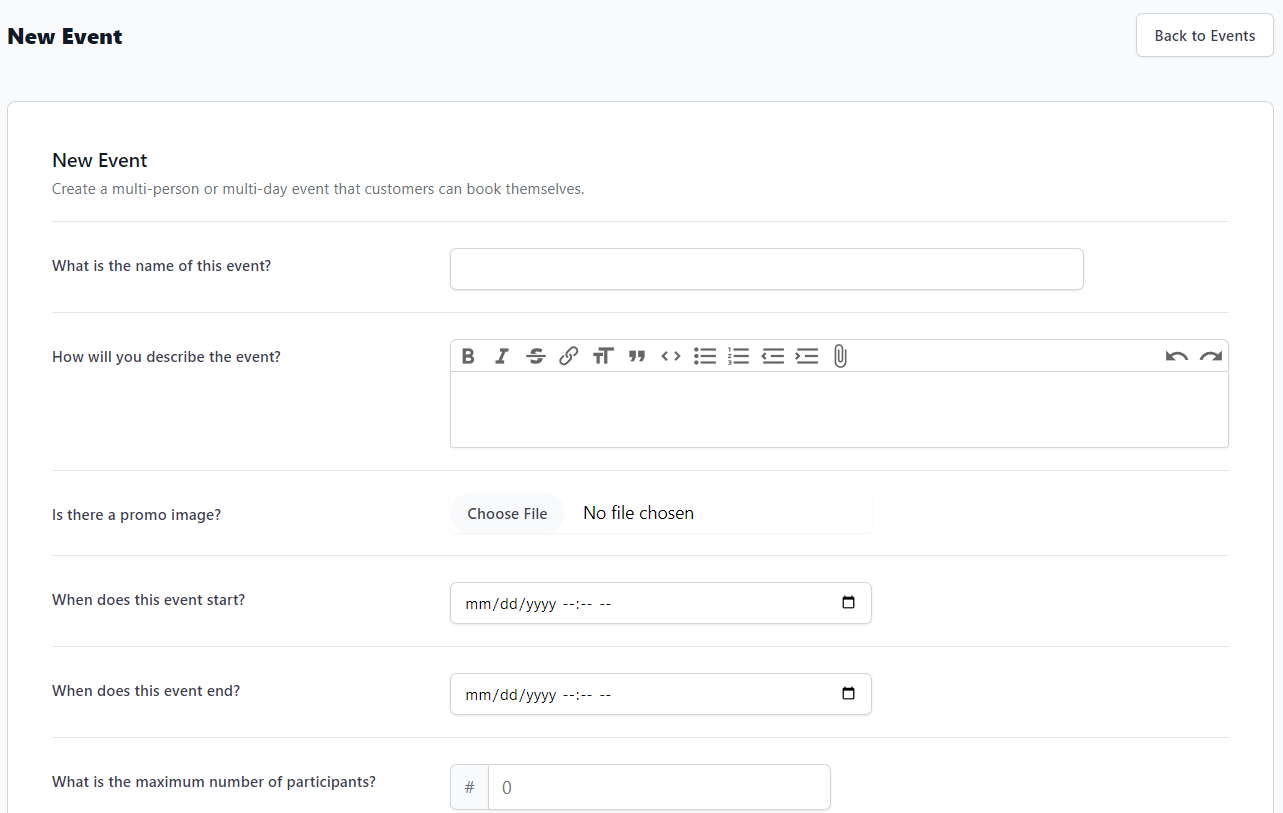Insert a block quote
Image resolution: width=1283 pixels, height=813 pixels.
tap(637, 356)
